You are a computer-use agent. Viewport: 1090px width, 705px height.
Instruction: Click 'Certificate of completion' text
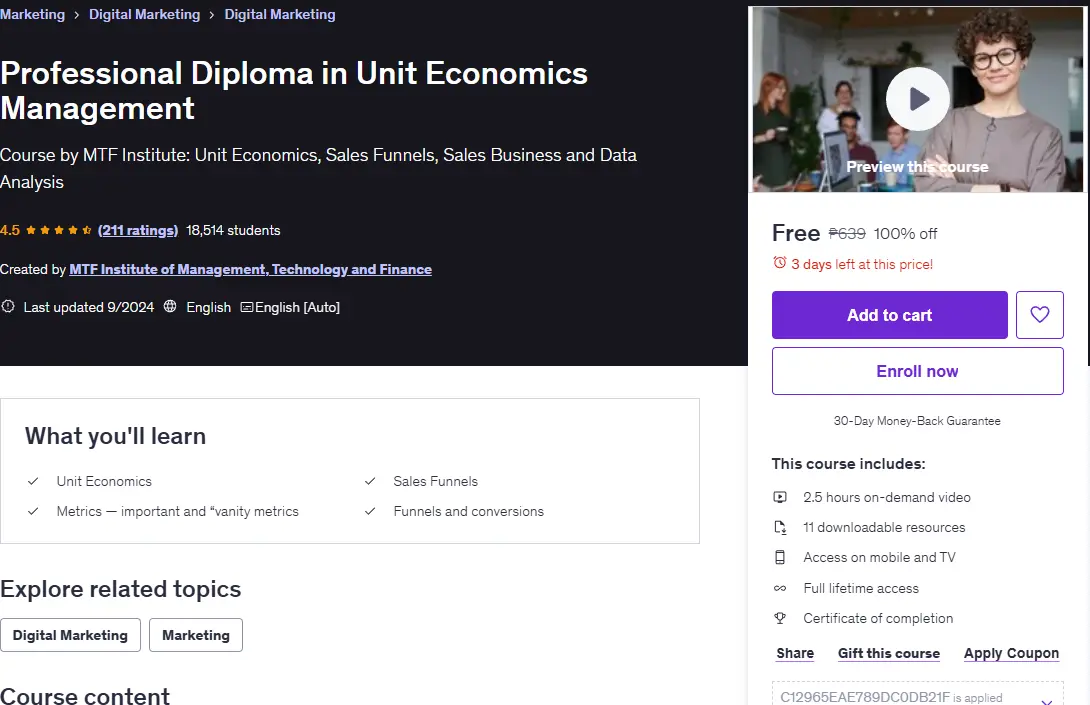878,618
